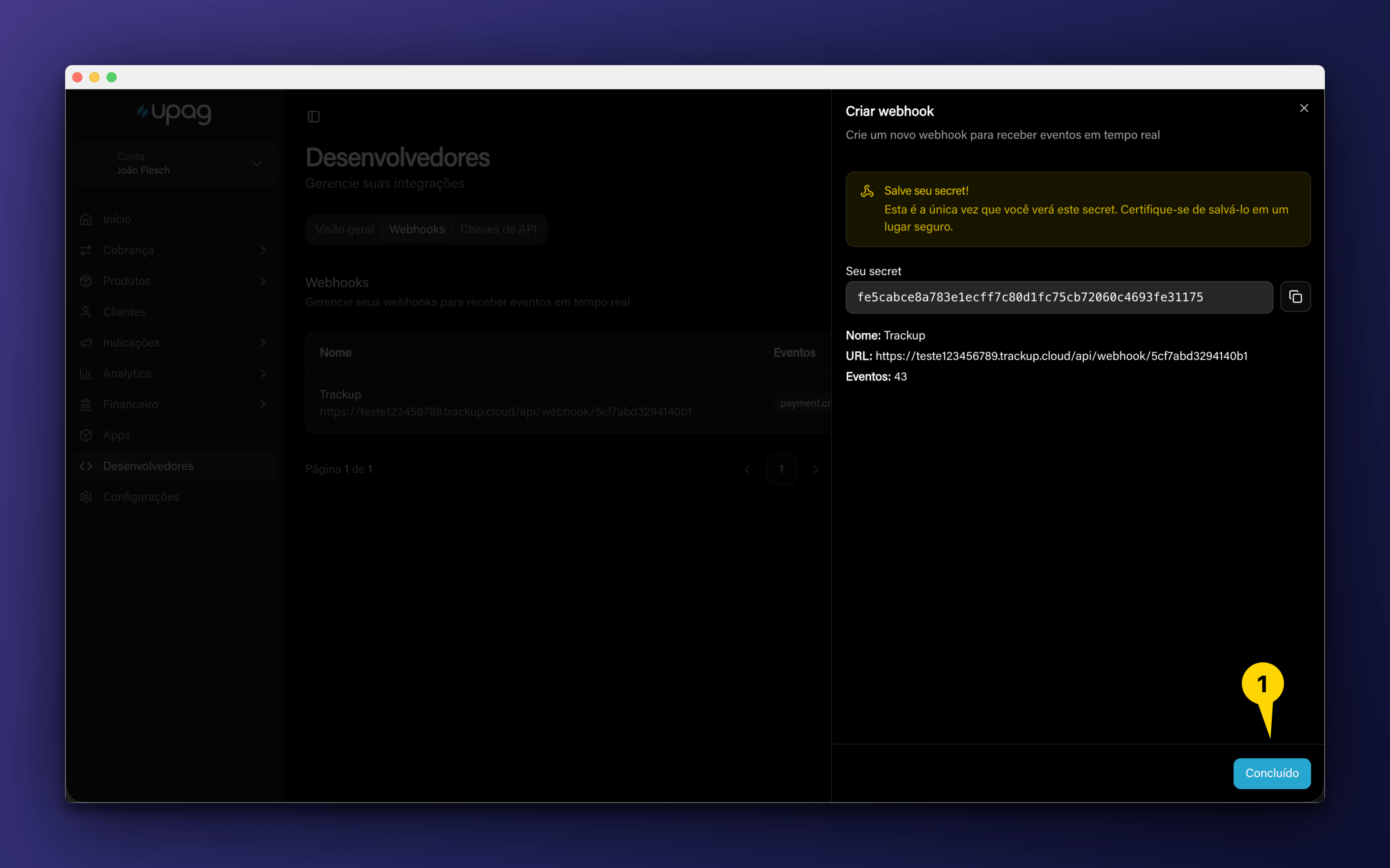Click the Eventos: 43 line
1390x868 pixels.
876,376
